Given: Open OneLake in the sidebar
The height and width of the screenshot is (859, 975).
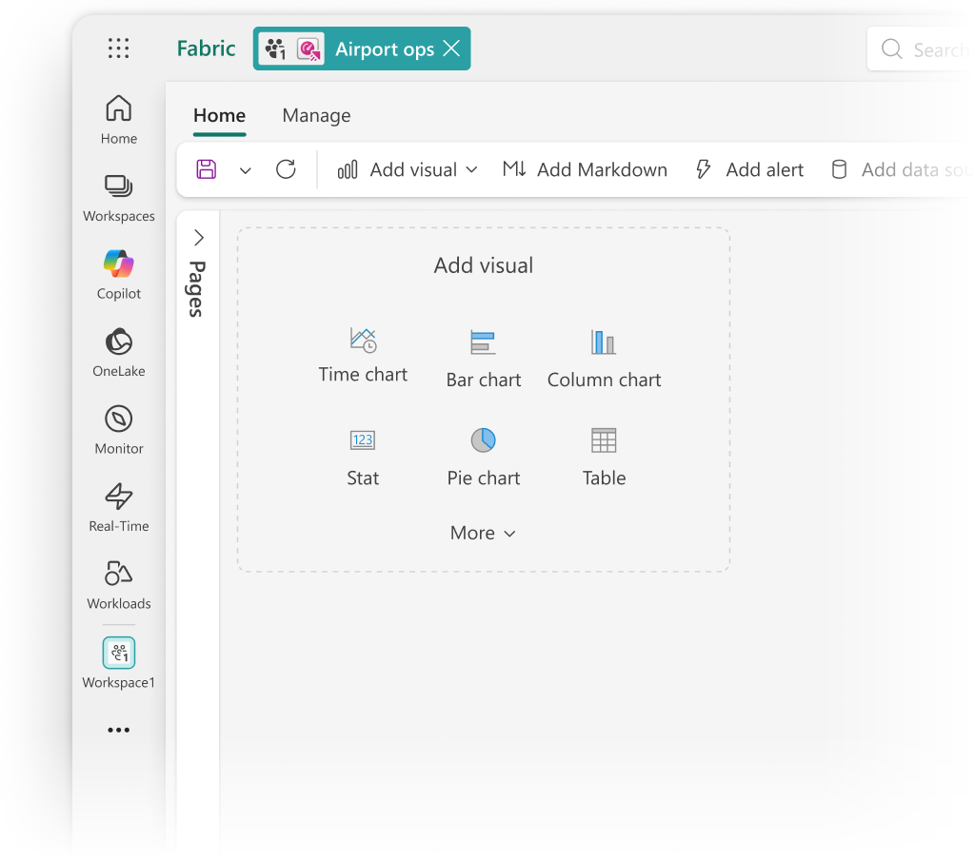Looking at the screenshot, I should [x=119, y=353].
